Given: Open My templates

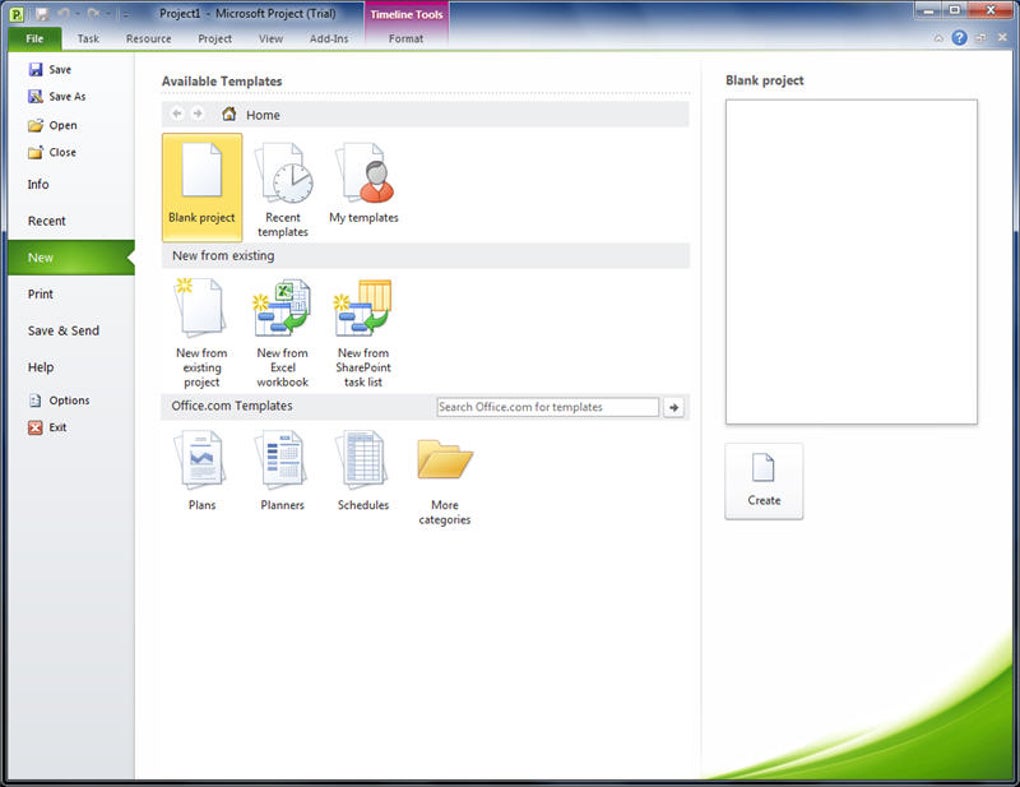Looking at the screenshot, I should click(x=364, y=183).
